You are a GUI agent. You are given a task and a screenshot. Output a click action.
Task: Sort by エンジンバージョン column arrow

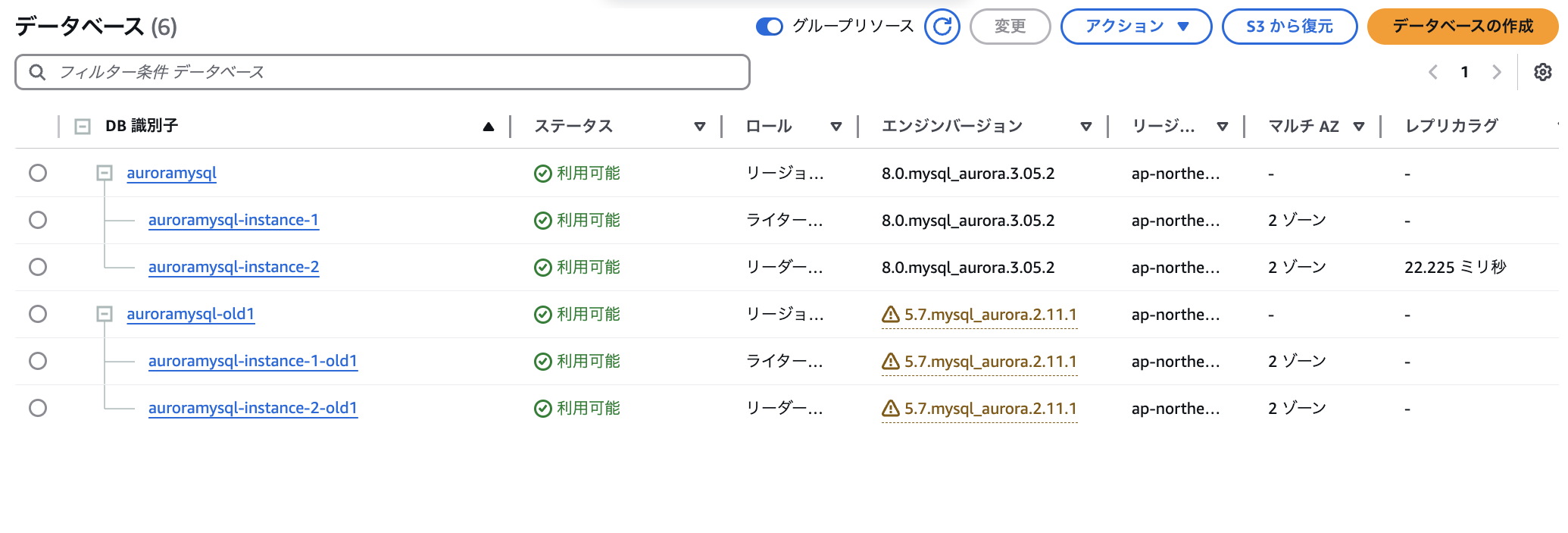click(x=1085, y=127)
